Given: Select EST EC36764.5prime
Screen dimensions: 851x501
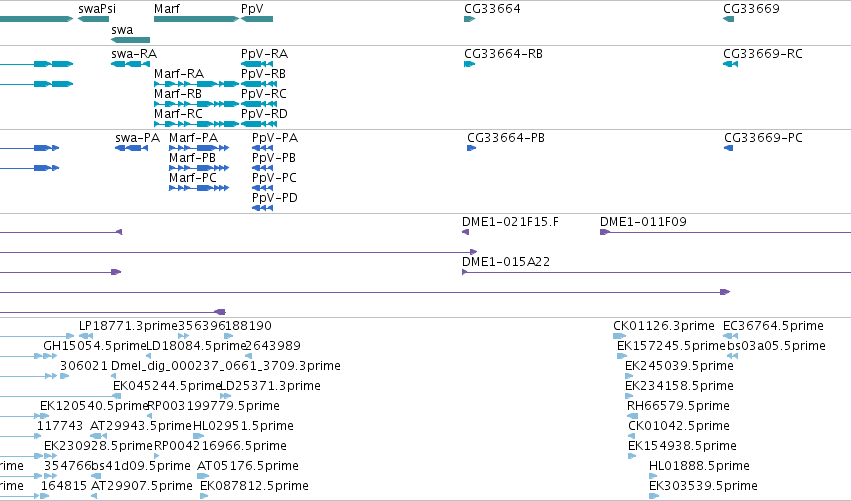Looking at the screenshot, I should coord(731,336).
